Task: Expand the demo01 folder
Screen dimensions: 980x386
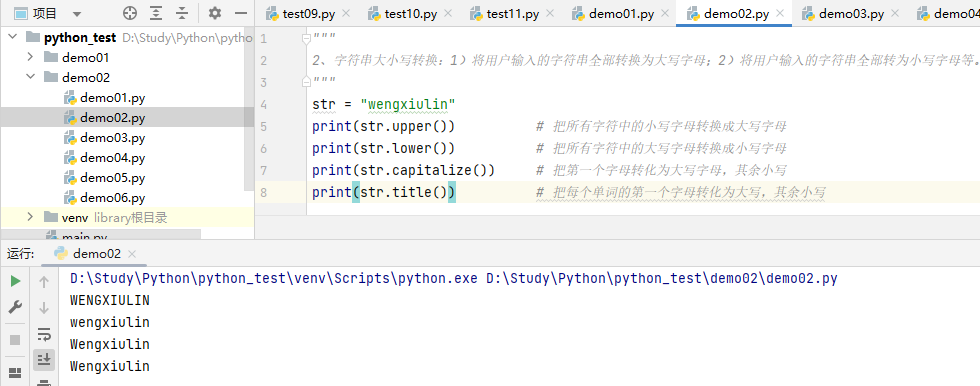Action: pyautogui.click(x=30, y=57)
